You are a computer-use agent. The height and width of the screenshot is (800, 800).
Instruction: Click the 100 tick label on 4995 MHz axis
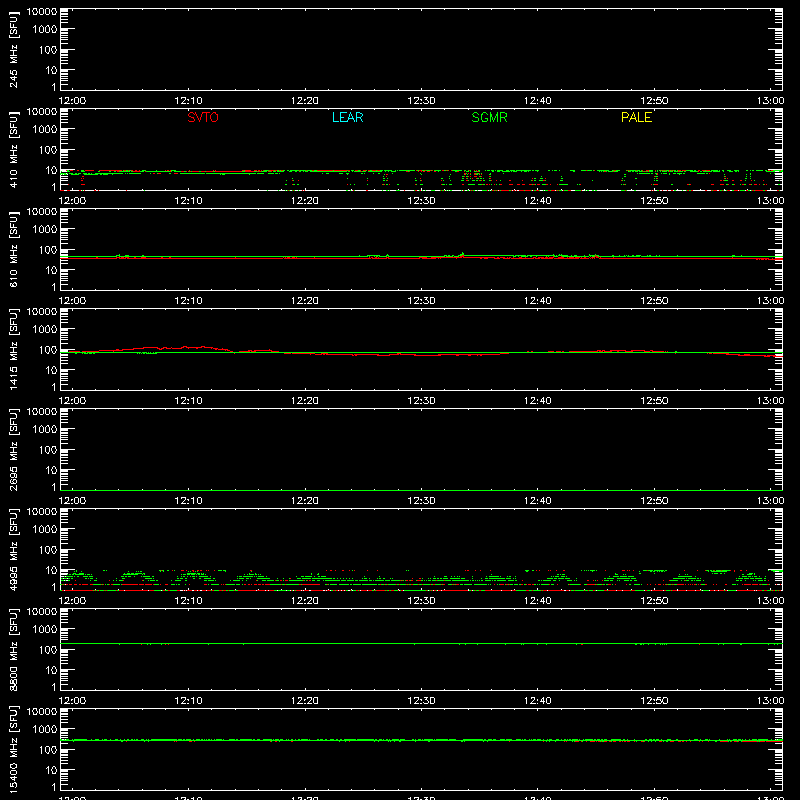[x=49, y=550]
